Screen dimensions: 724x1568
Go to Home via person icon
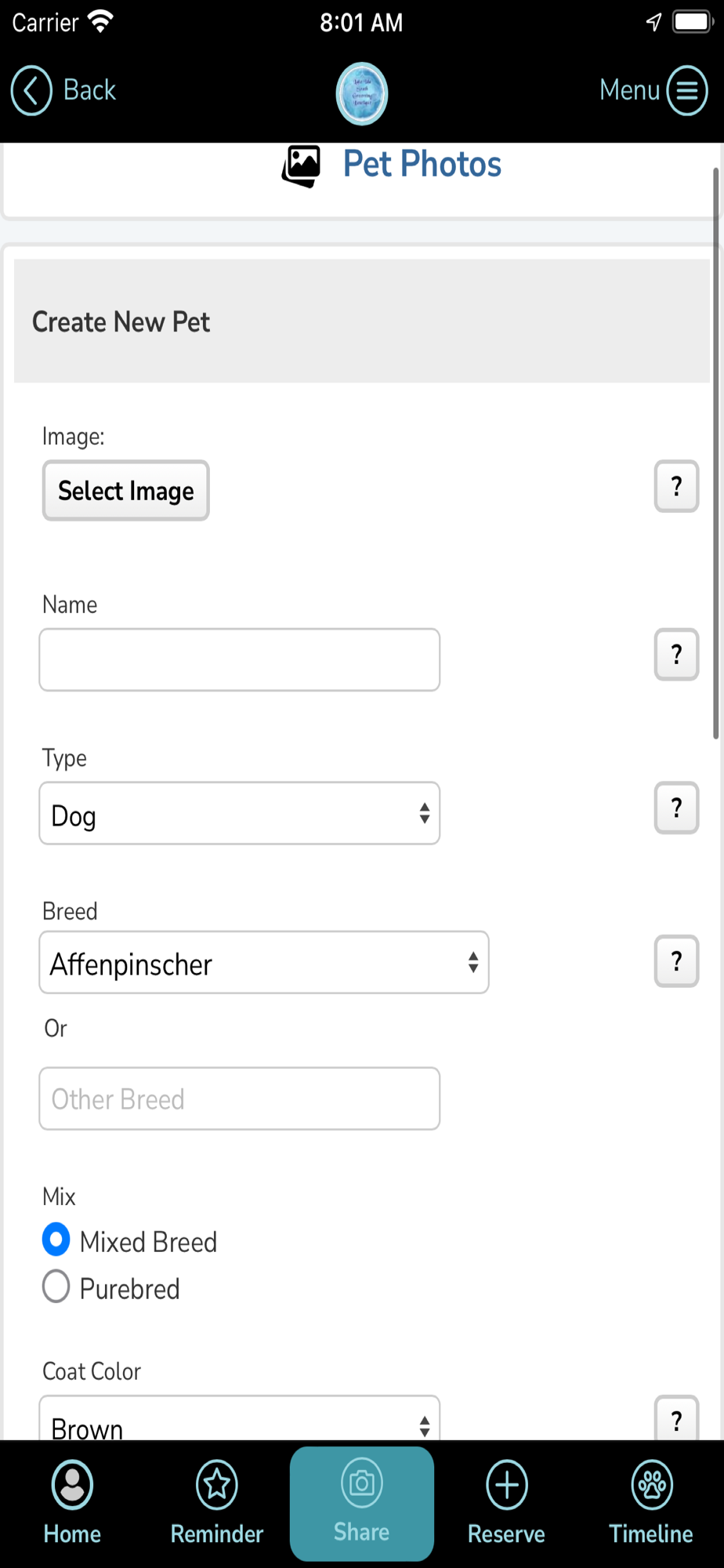[72, 1485]
